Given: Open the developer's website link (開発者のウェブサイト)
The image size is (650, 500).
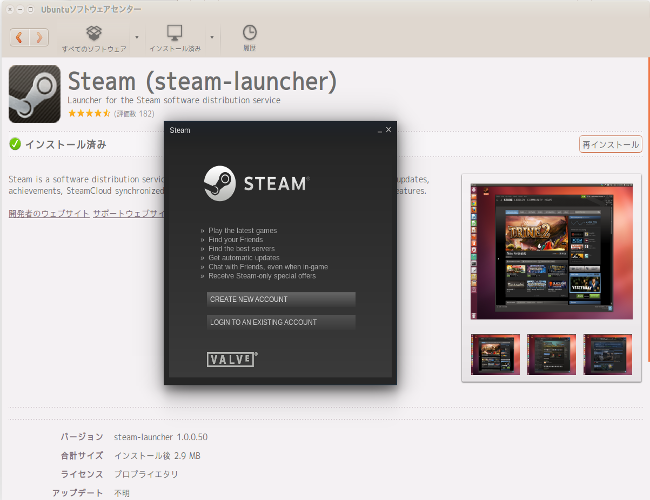Looking at the screenshot, I should point(49,214).
